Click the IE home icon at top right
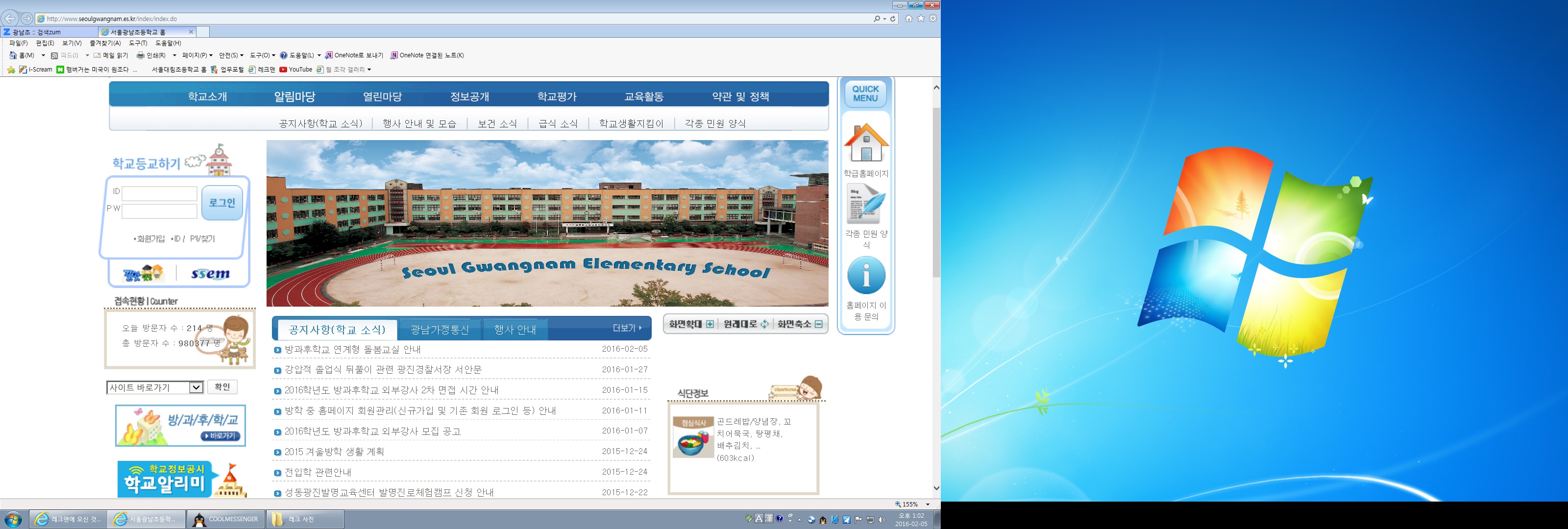 (909, 18)
